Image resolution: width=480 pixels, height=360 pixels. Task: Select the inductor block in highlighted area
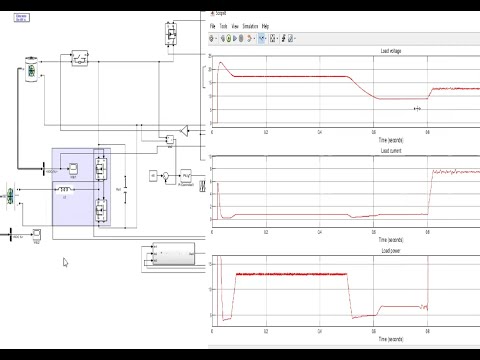coord(65,190)
